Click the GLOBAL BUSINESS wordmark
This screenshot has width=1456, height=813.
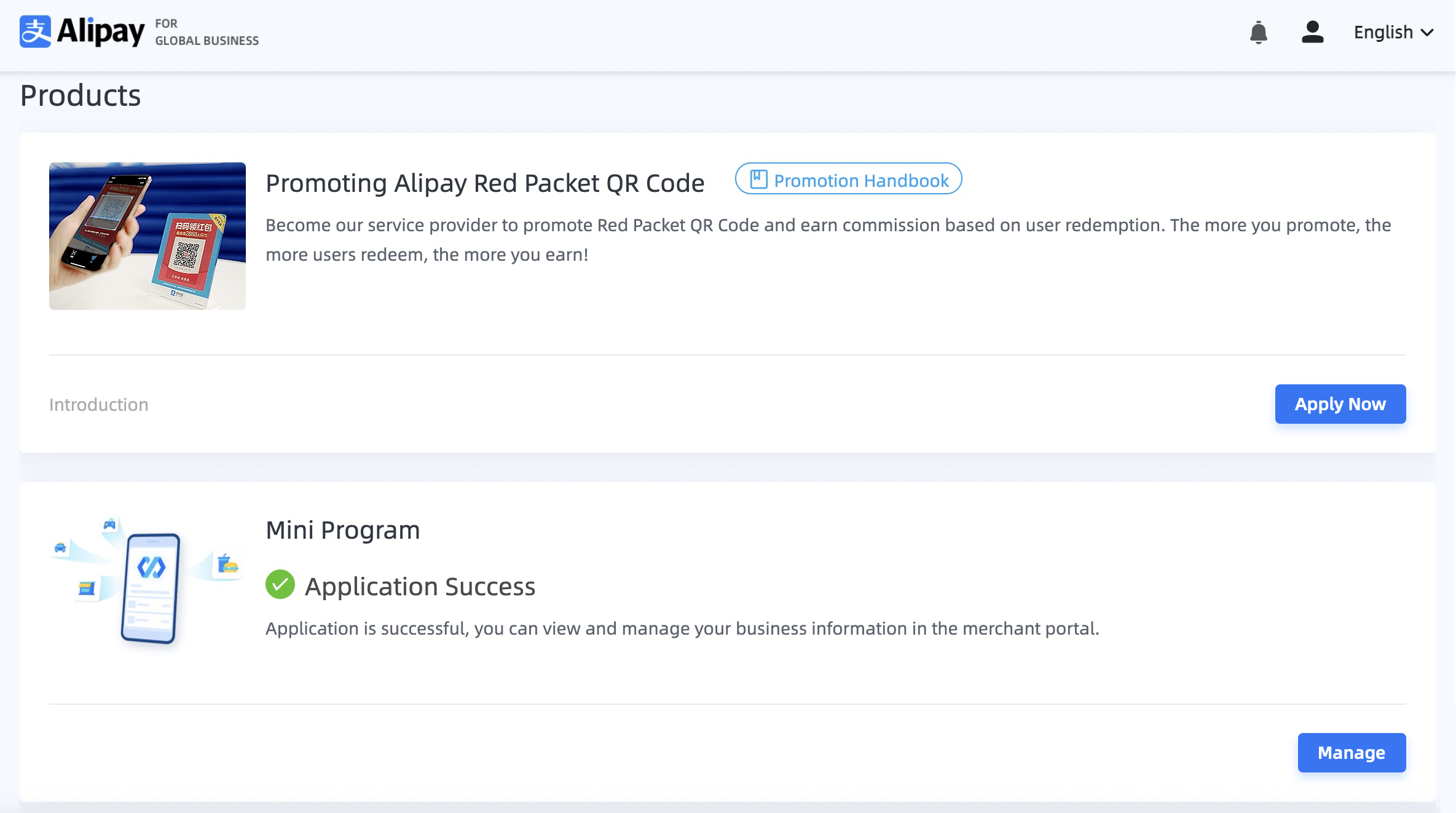click(x=207, y=41)
